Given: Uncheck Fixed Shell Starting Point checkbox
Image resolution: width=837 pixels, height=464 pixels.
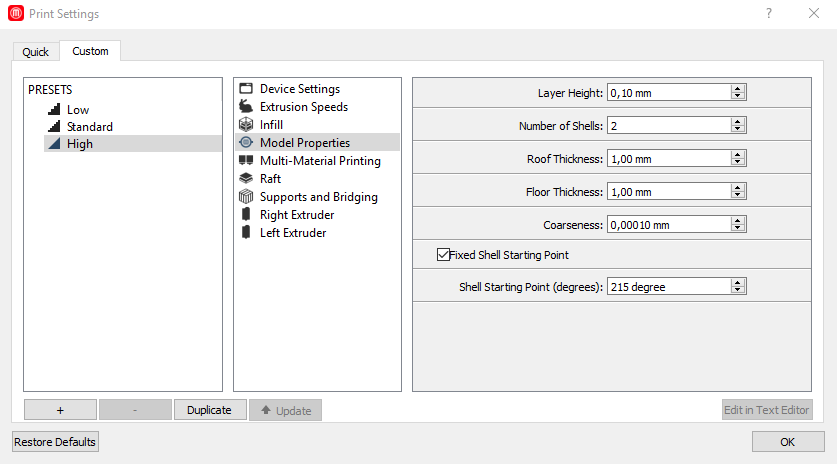Looking at the screenshot, I should point(443,255).
